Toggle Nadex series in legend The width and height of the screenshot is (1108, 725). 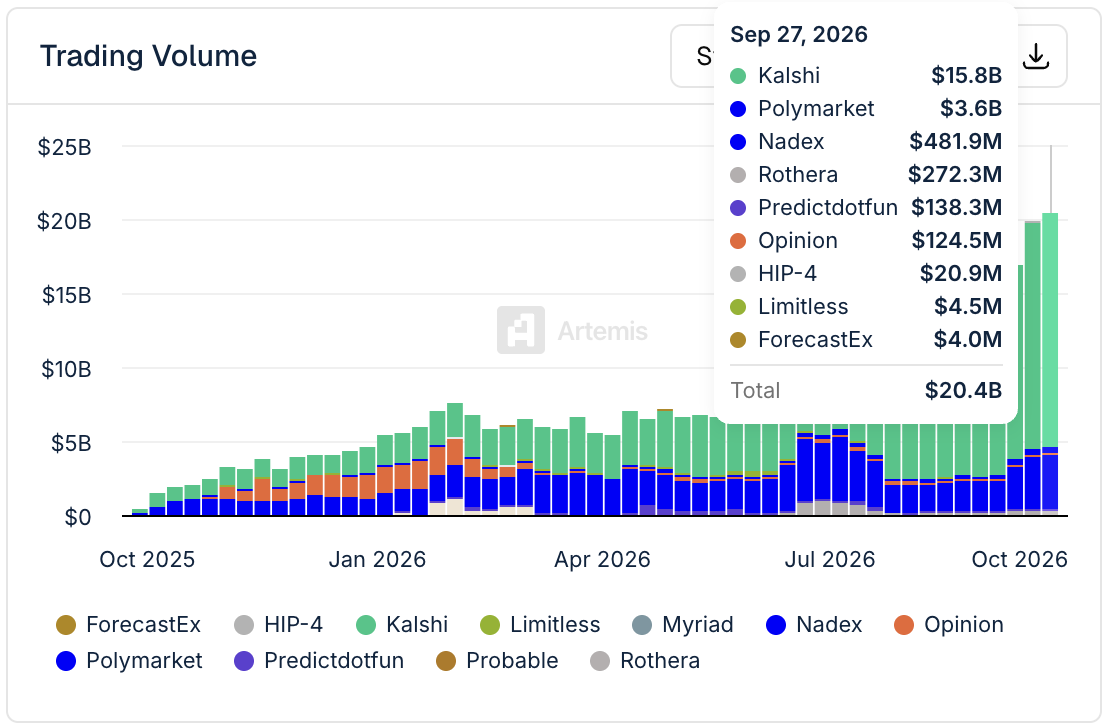pyautogui.click(x=814, y=625)
